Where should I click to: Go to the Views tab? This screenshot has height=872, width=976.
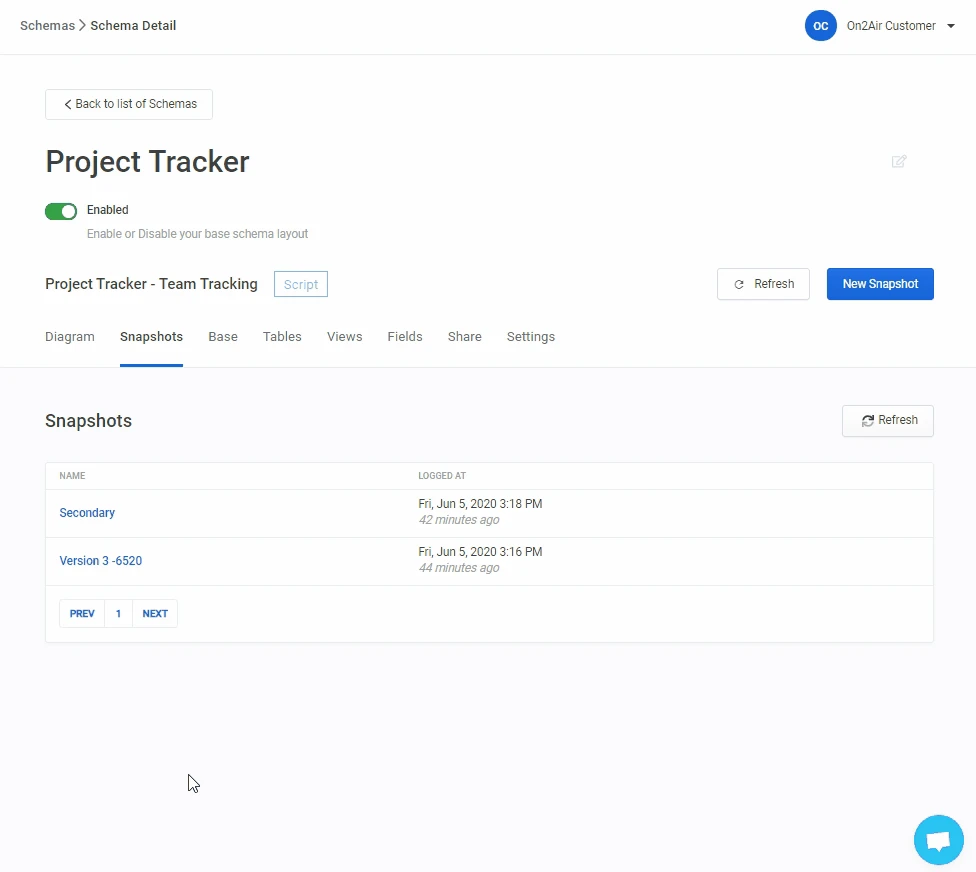click(x=344, y=337)
